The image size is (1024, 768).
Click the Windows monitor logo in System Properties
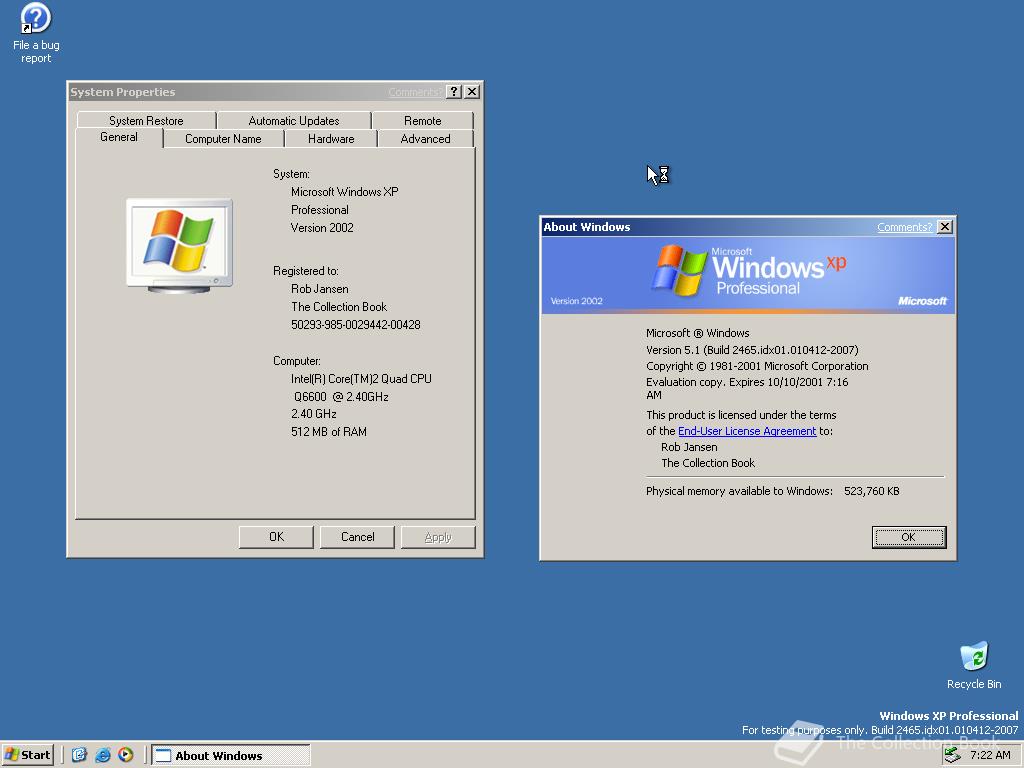pos(179,246)
